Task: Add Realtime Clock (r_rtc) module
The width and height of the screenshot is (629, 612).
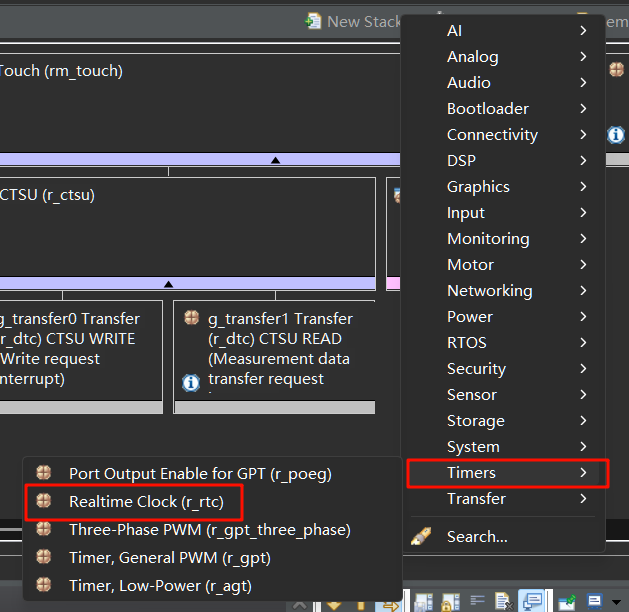Action: point(213,502)
